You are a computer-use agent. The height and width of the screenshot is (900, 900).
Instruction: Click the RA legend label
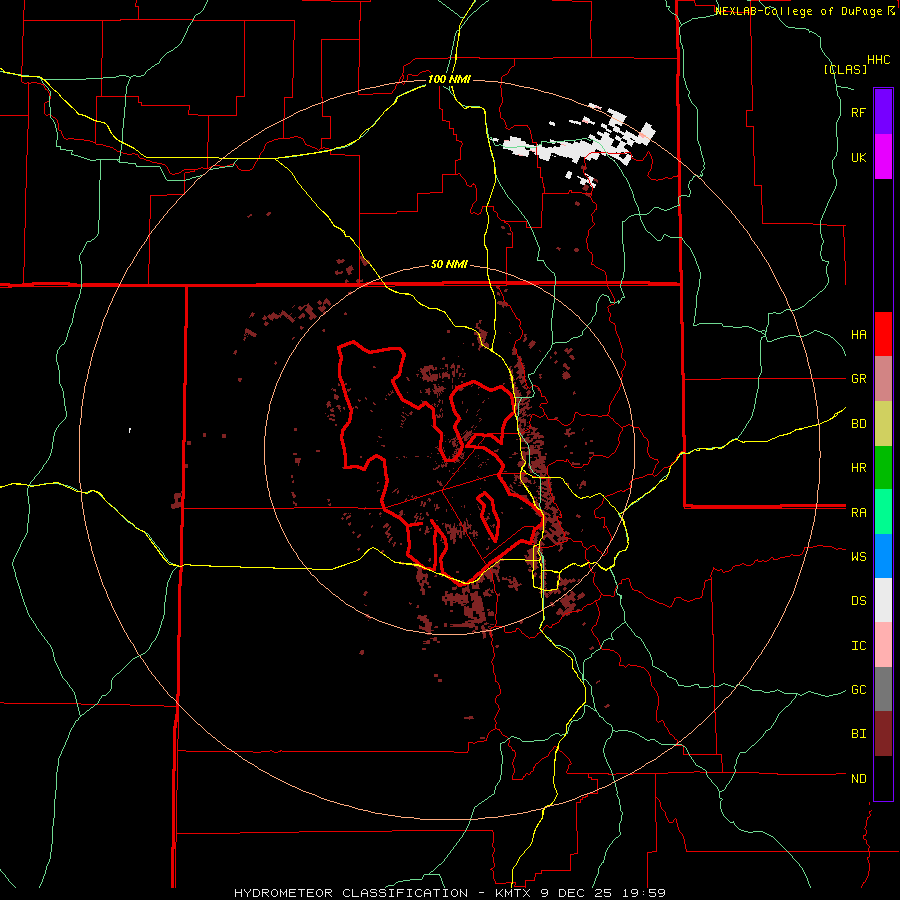(x=859, y=513)
